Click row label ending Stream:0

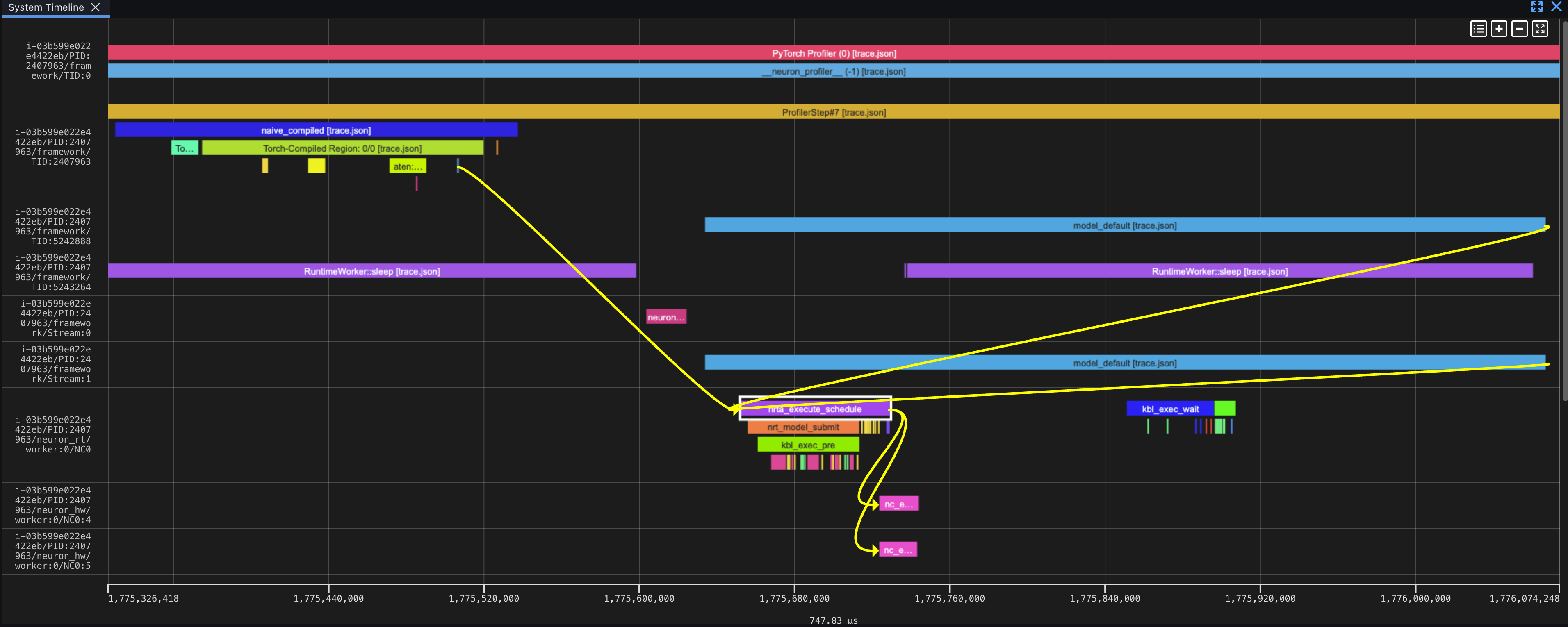pos(55,318)
